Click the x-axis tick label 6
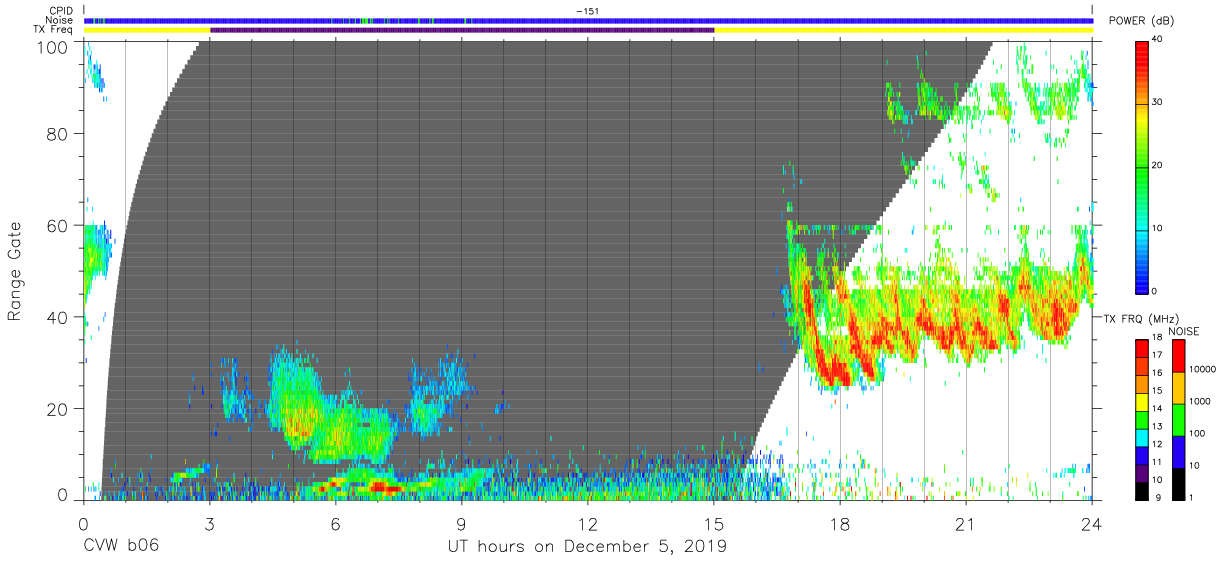Screen dimensions: 1228x567 click(336, 524)
